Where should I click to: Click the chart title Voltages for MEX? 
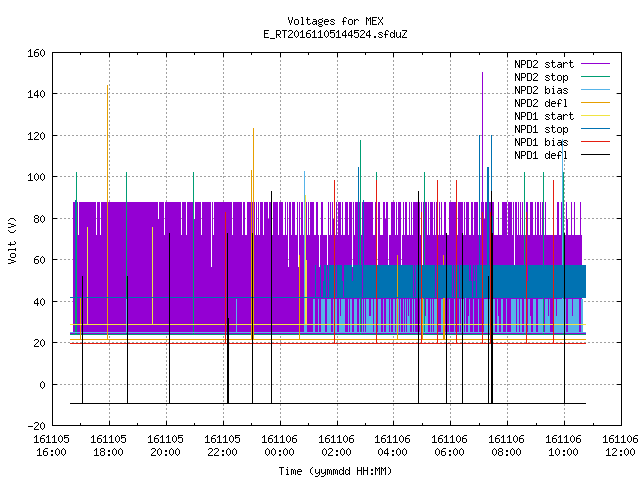pos(335,21)
